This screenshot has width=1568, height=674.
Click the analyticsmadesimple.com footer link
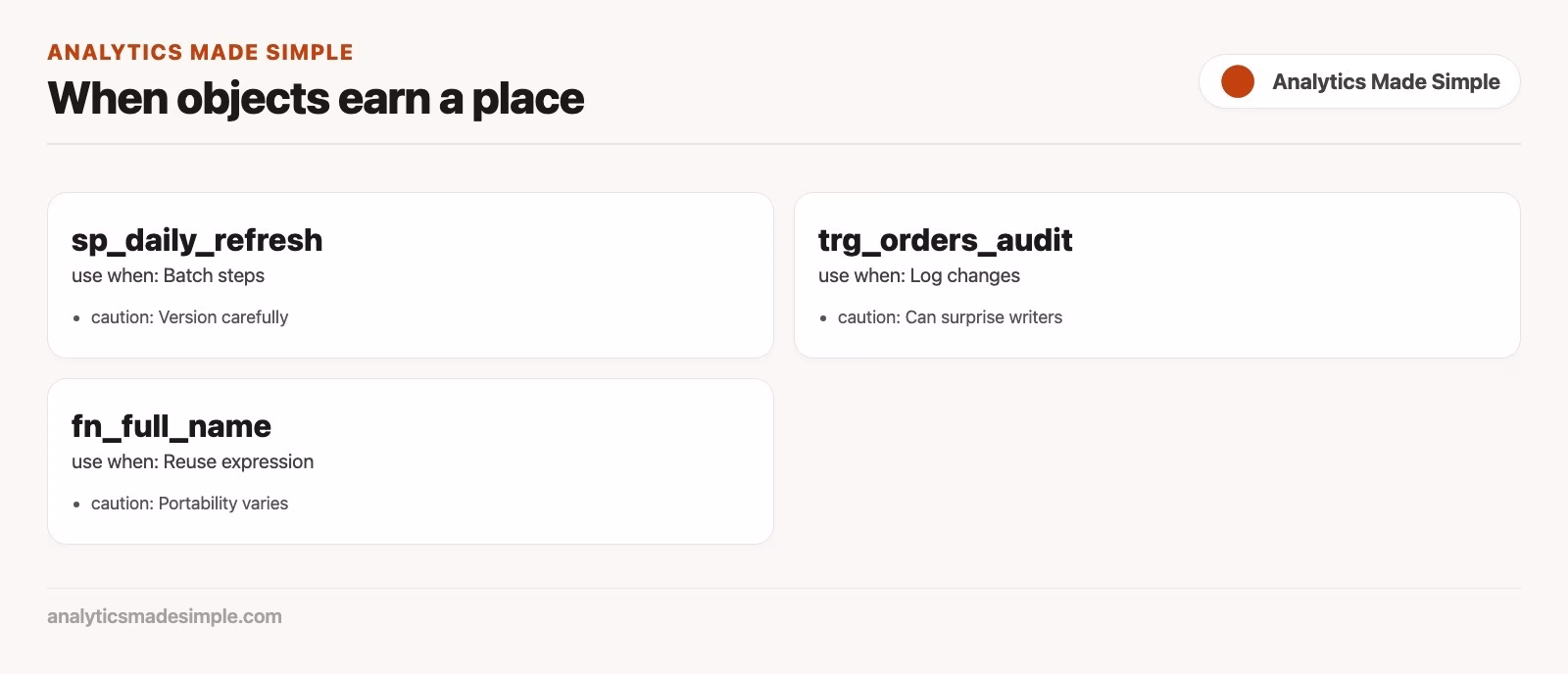pos(165,616)
